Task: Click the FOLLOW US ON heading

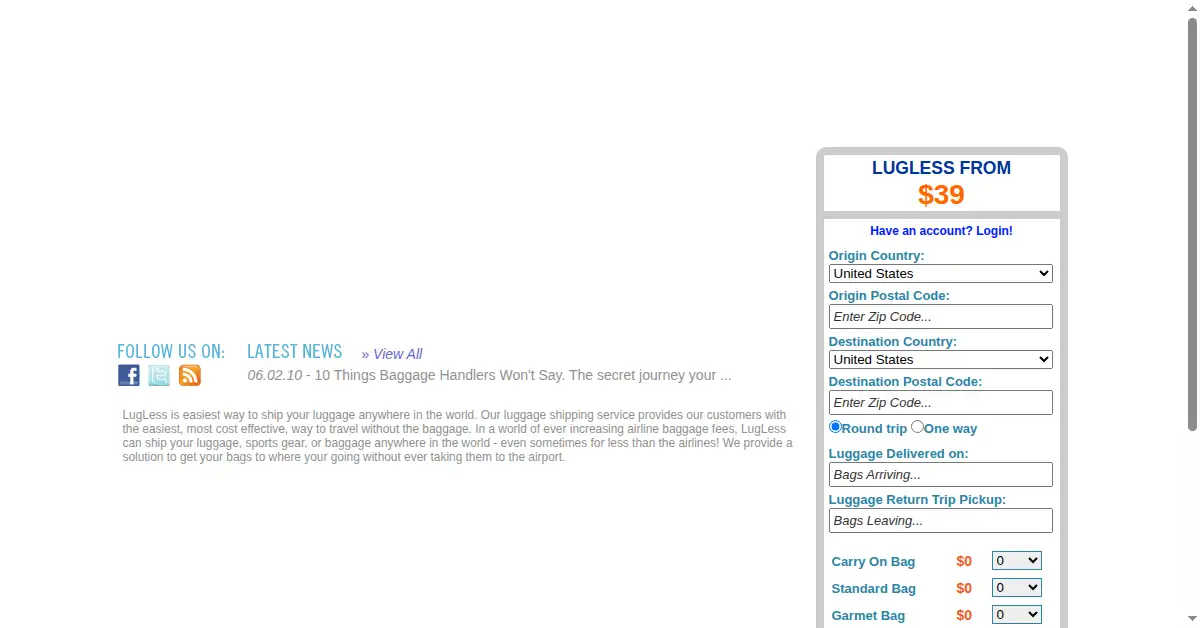Action: point(171,352)
